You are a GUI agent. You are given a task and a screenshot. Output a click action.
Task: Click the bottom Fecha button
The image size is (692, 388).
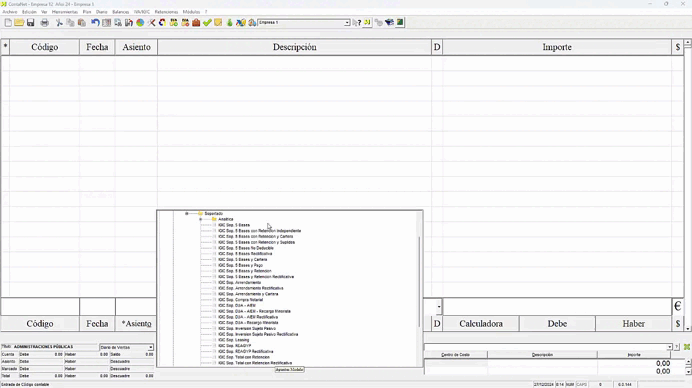(x=97, y=324)
